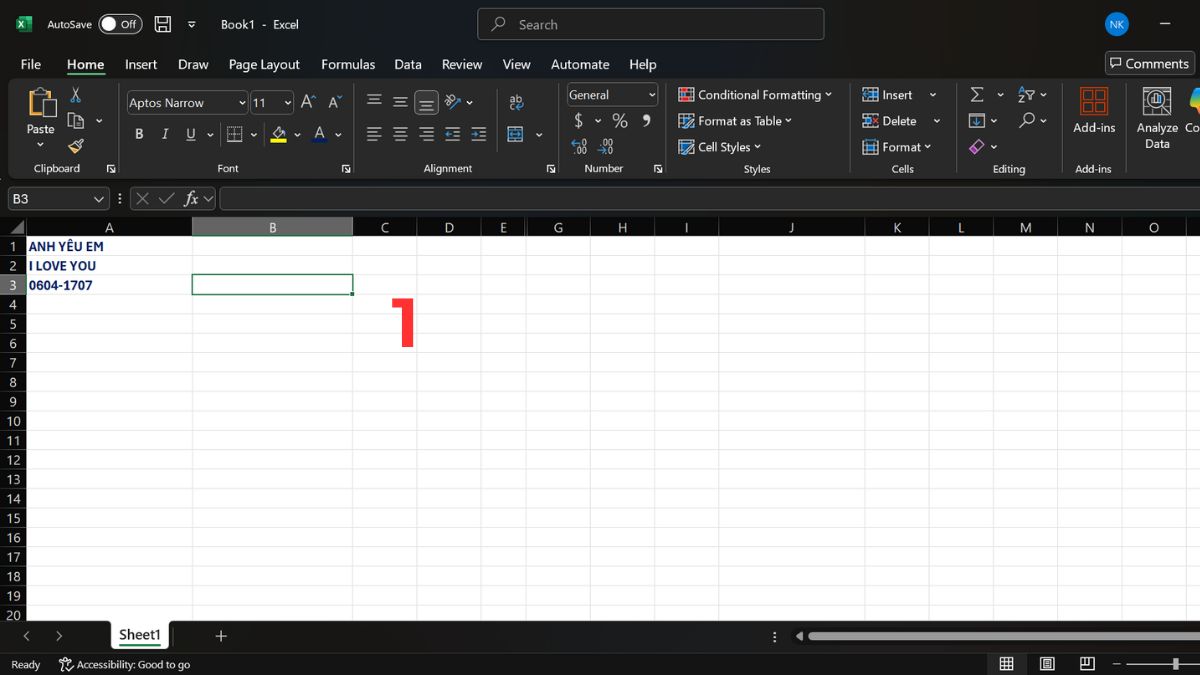Apply percent number style
1200x675 pixels.
619,120
